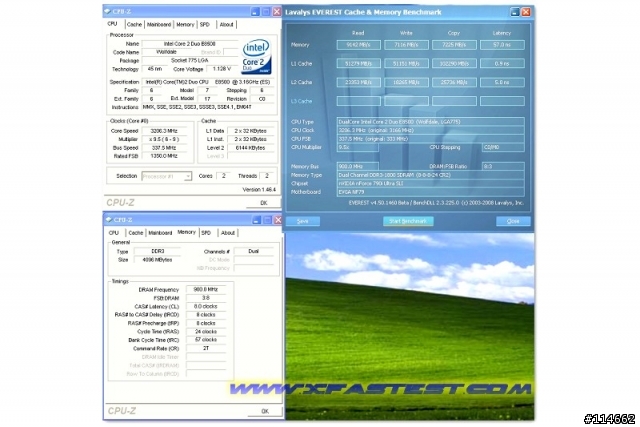Click the CPU-Z title icon in the memory-timings window
Viewport: 640px width, 427px height.
click(109, 220)
